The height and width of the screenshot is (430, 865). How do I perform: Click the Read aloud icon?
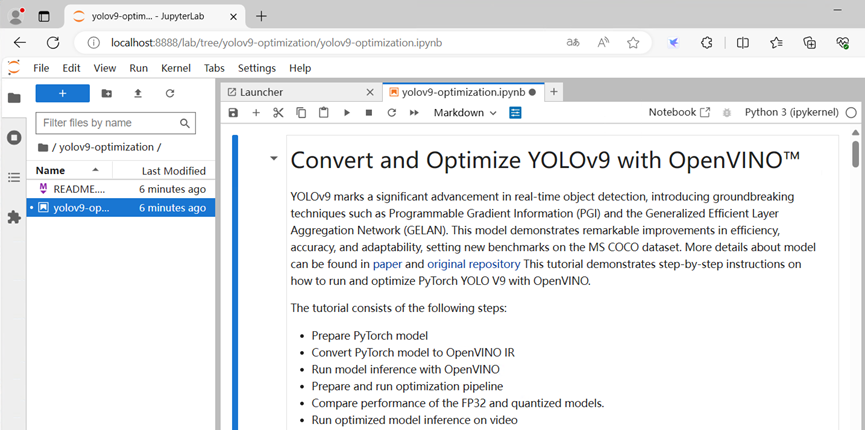coord(603,43)
